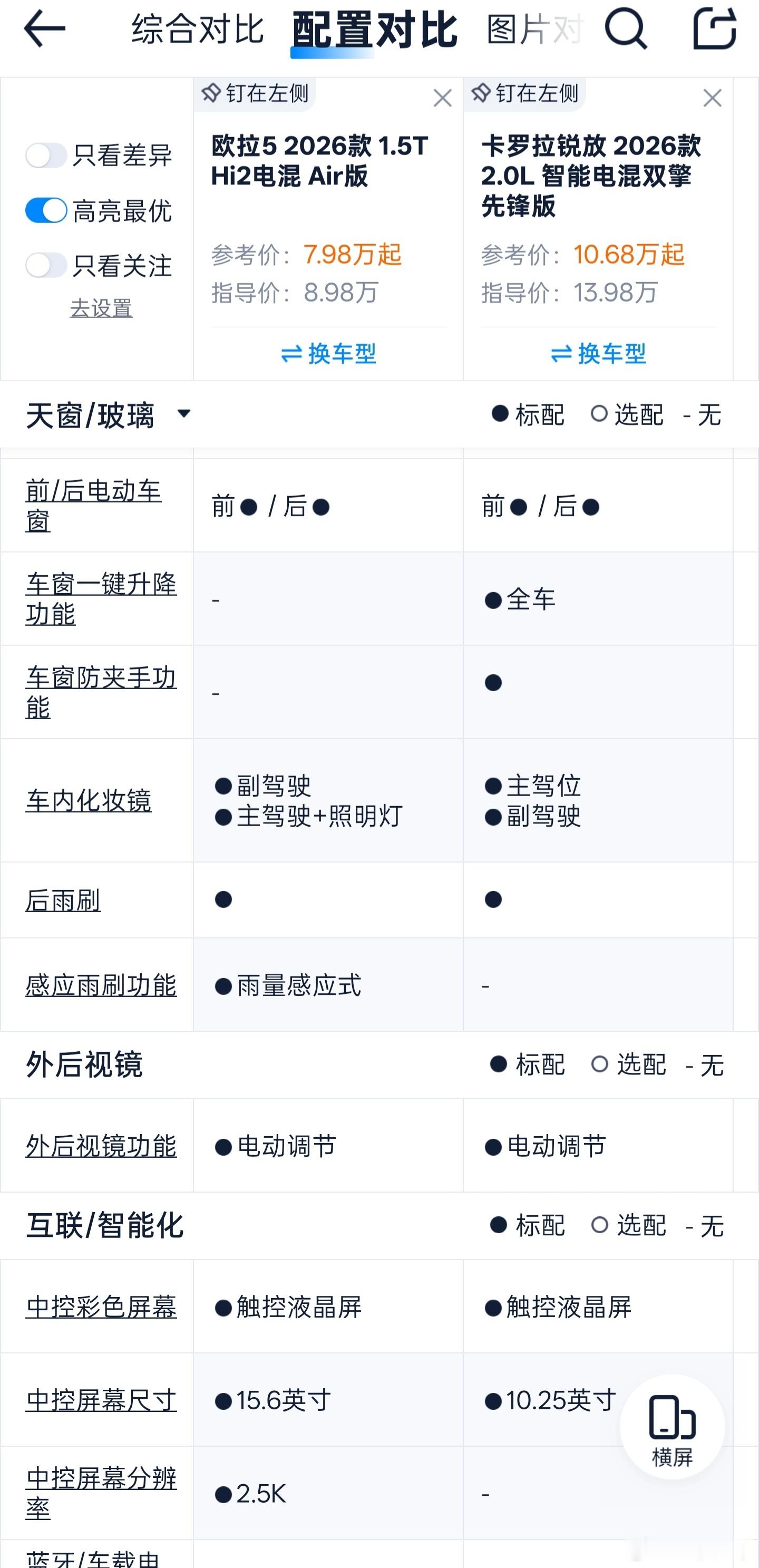This screenshot has height=1568, width=759.
Task: Pin 卡罗拉锐放 column with 钉在左侧 icon
Action: click(x=526, y=94)
